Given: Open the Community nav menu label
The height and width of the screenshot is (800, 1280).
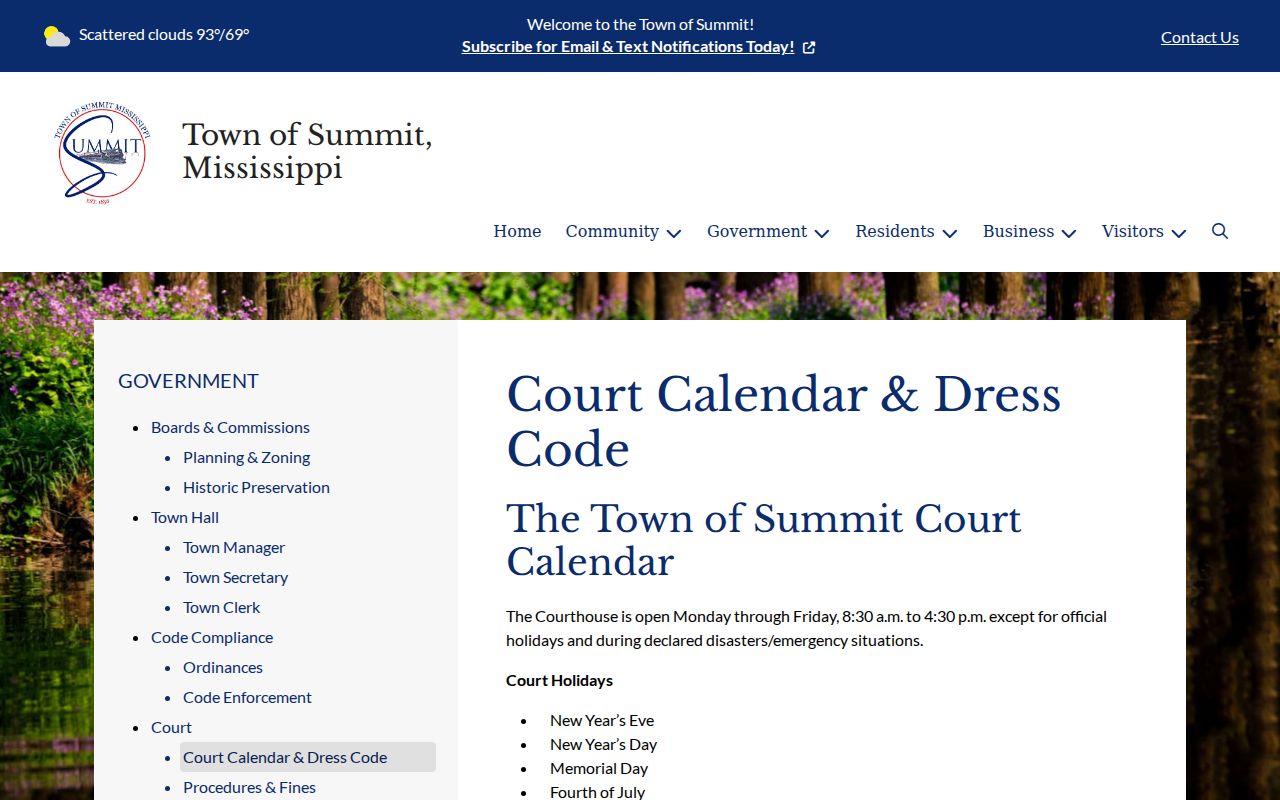Looking at the screenshot, I should click(612, 231).
